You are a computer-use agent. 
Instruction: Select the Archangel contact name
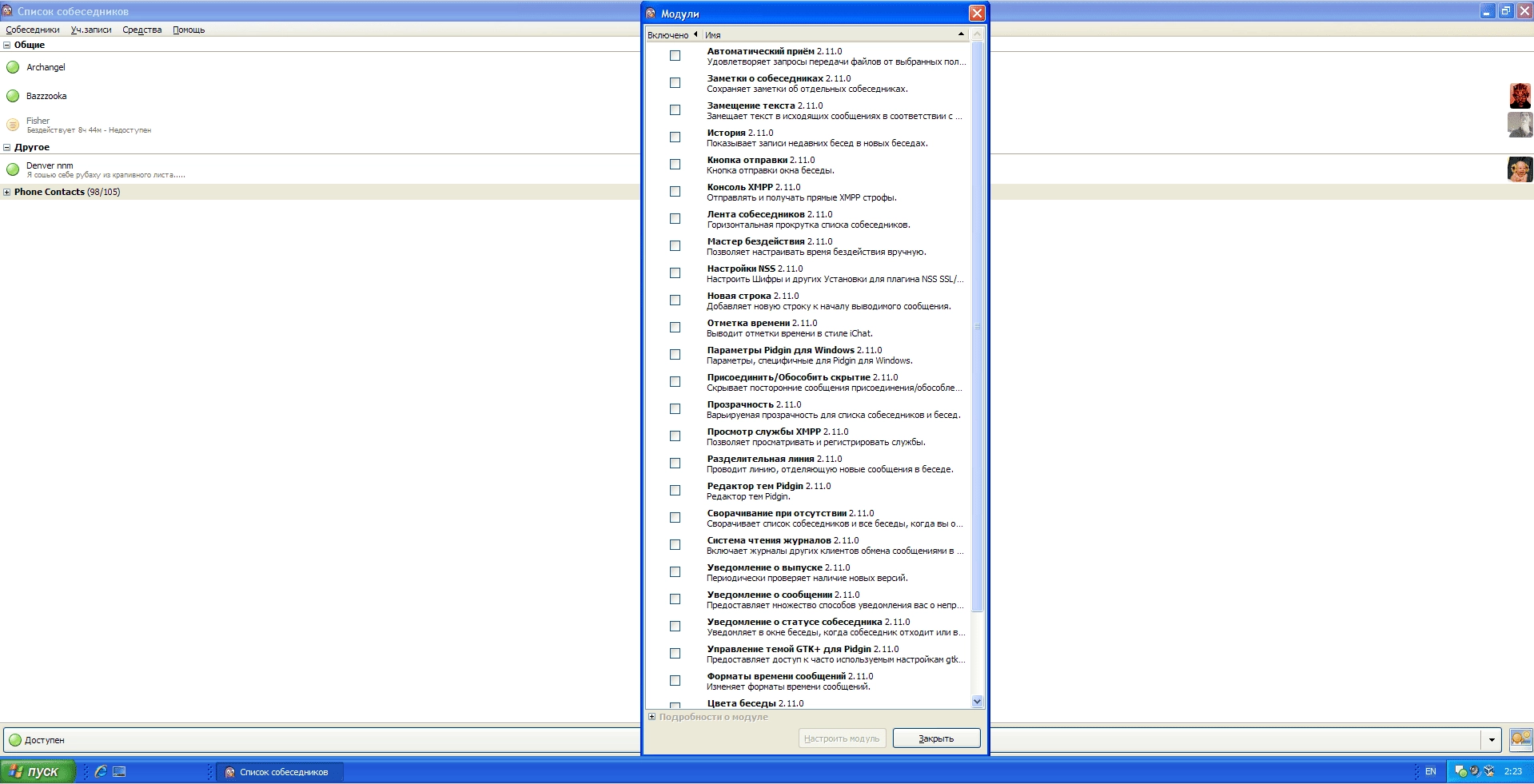[46, 67]
